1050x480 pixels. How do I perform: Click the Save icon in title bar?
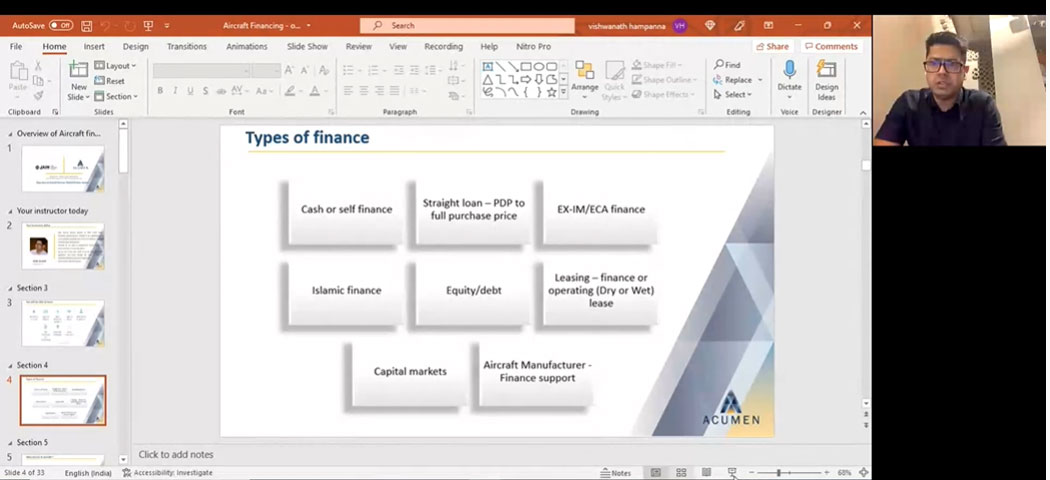pos(87,25)
